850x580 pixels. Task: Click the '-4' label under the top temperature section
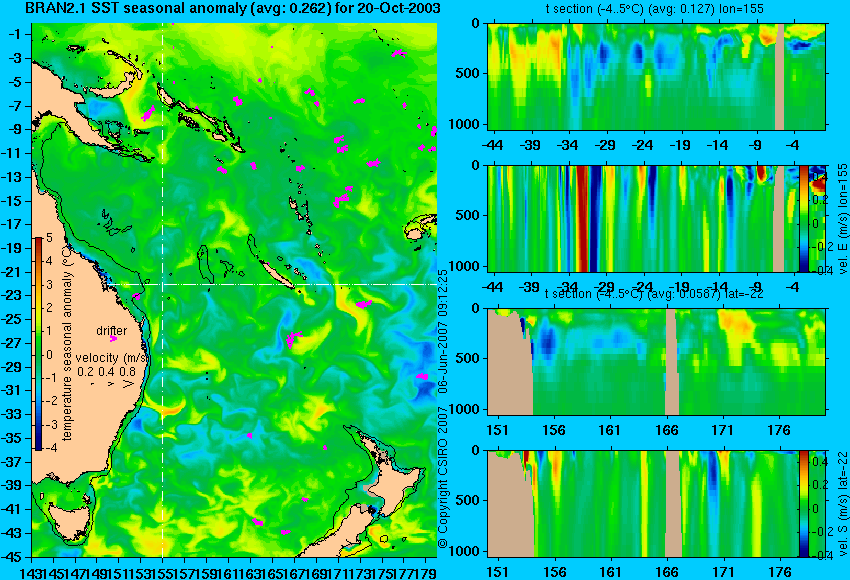click(x=794, y=145)
